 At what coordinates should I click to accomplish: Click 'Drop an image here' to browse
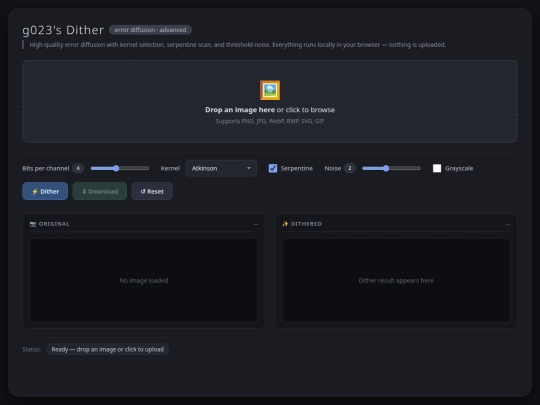[240, 110]
